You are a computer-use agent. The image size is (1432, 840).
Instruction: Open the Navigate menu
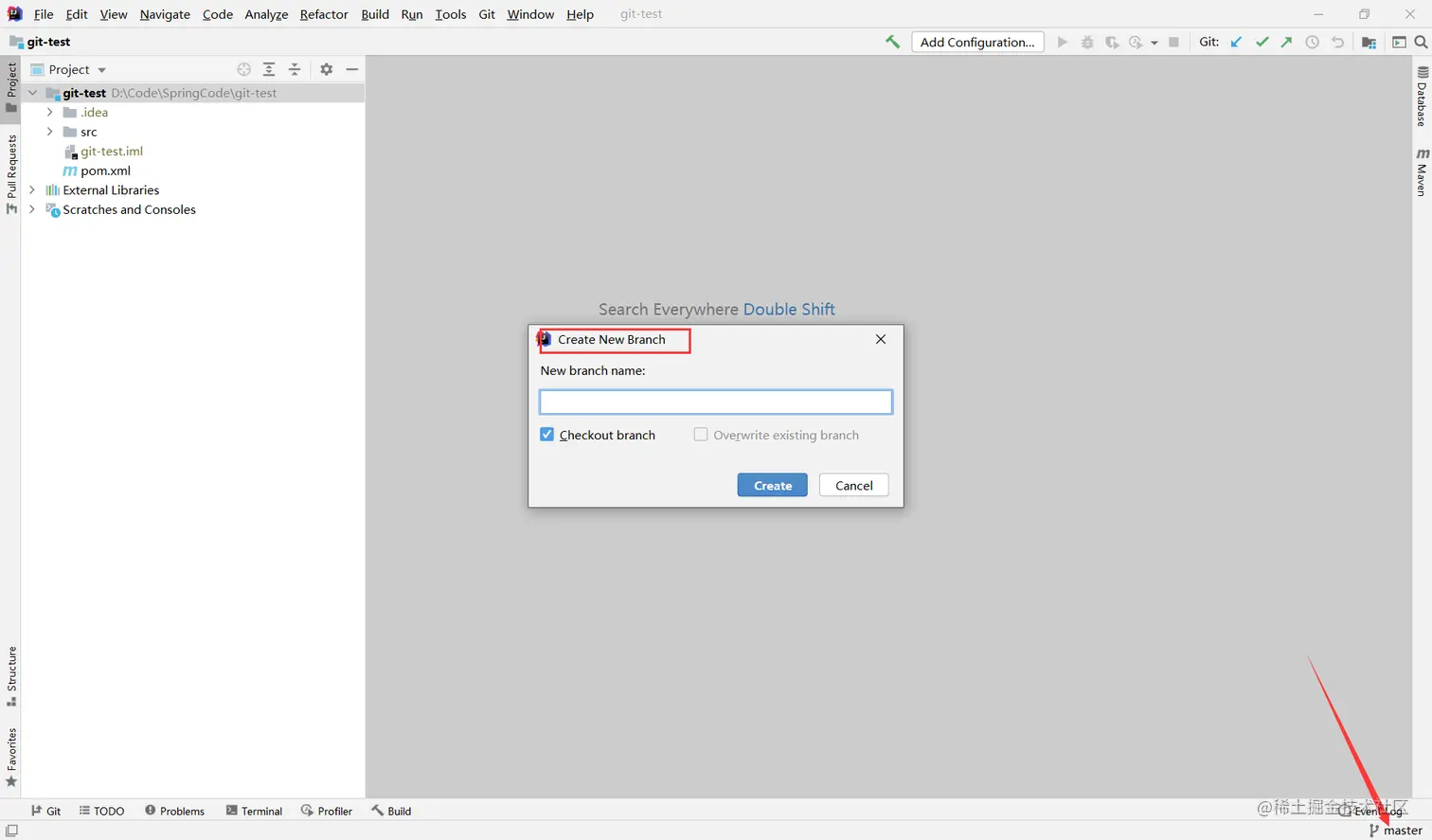click(165, 14)
